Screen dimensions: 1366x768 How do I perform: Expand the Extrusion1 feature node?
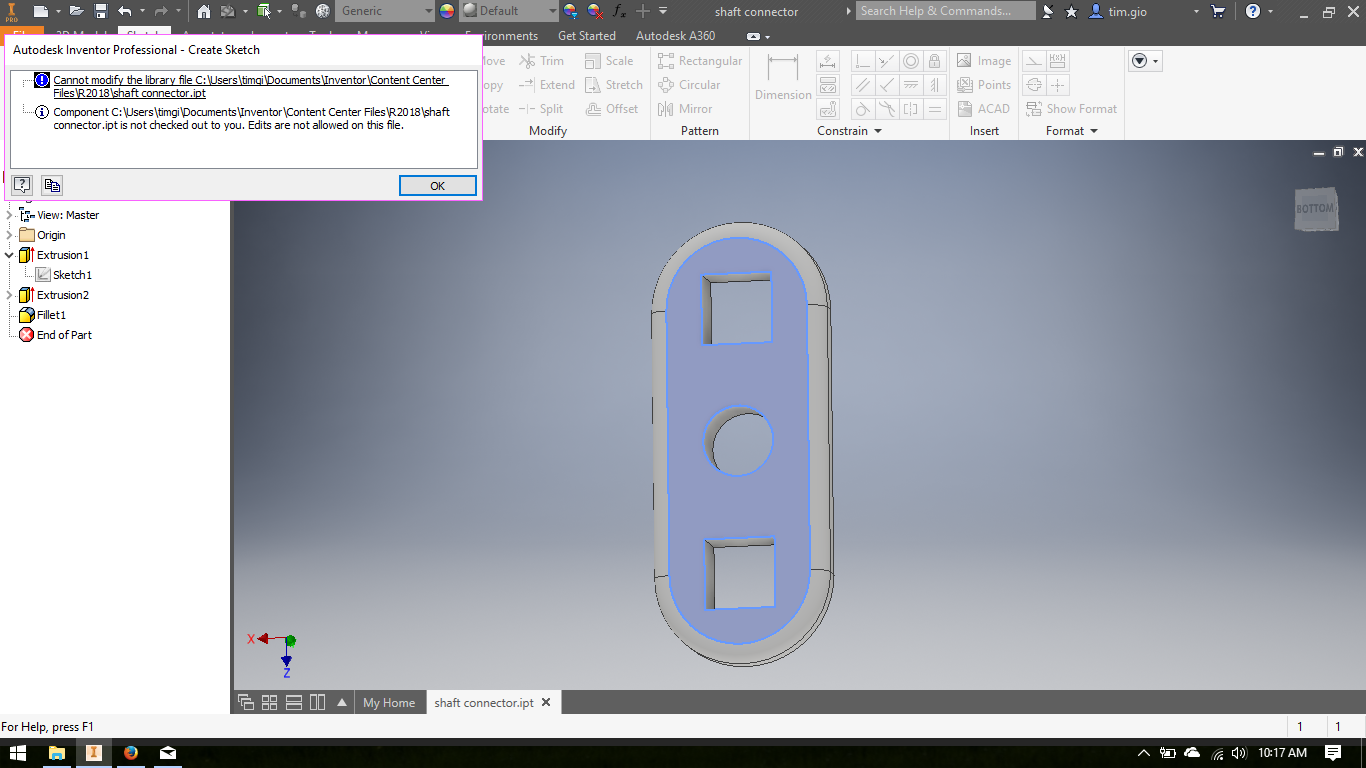9,255
